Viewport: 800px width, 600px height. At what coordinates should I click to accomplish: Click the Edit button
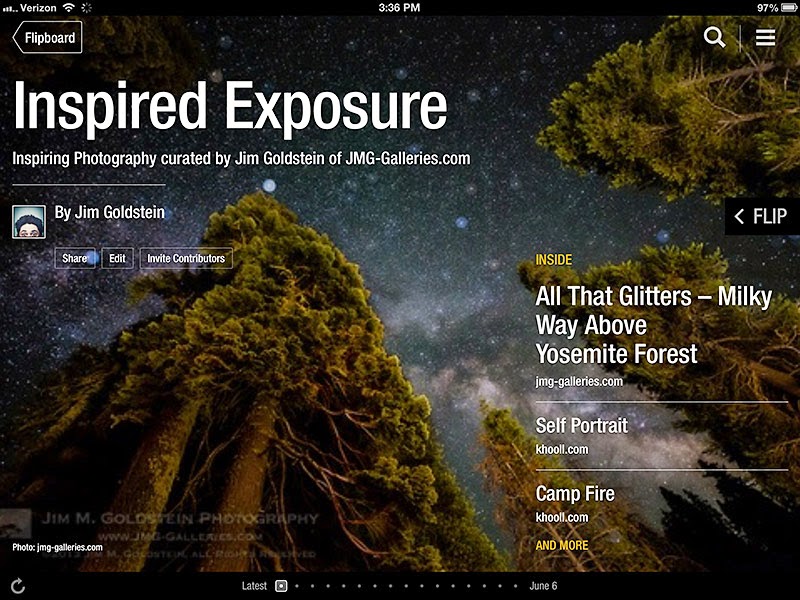click(117, 258)
